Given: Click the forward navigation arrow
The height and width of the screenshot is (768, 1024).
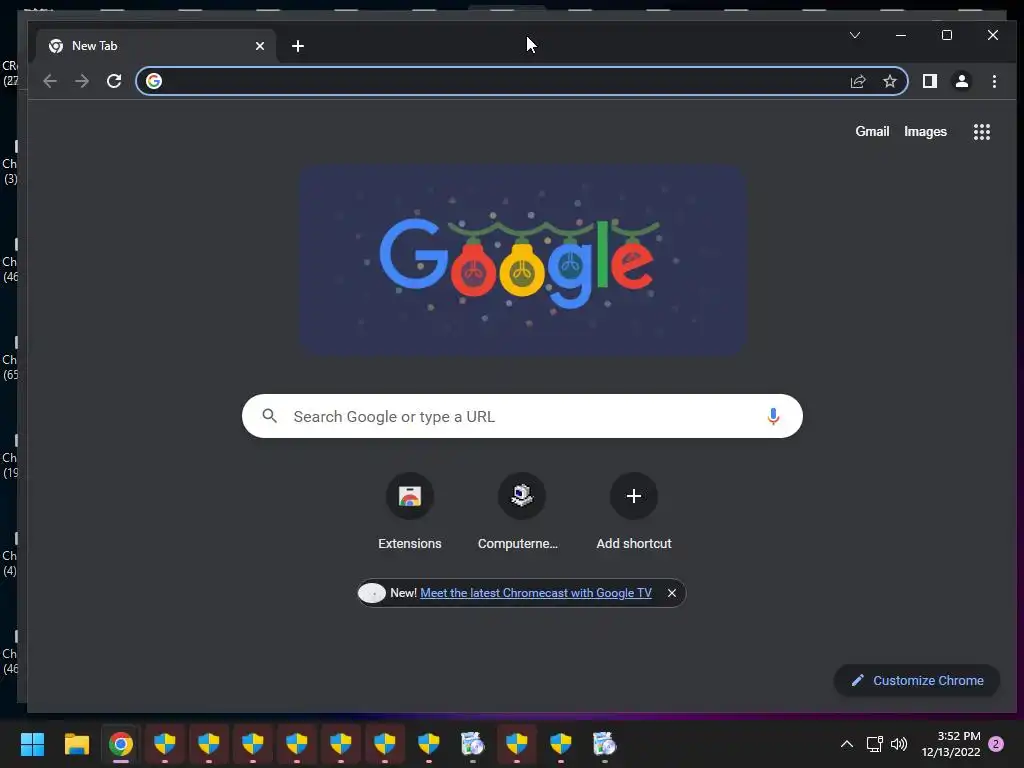Looking at the screenshot, I should tap(82, 81).
